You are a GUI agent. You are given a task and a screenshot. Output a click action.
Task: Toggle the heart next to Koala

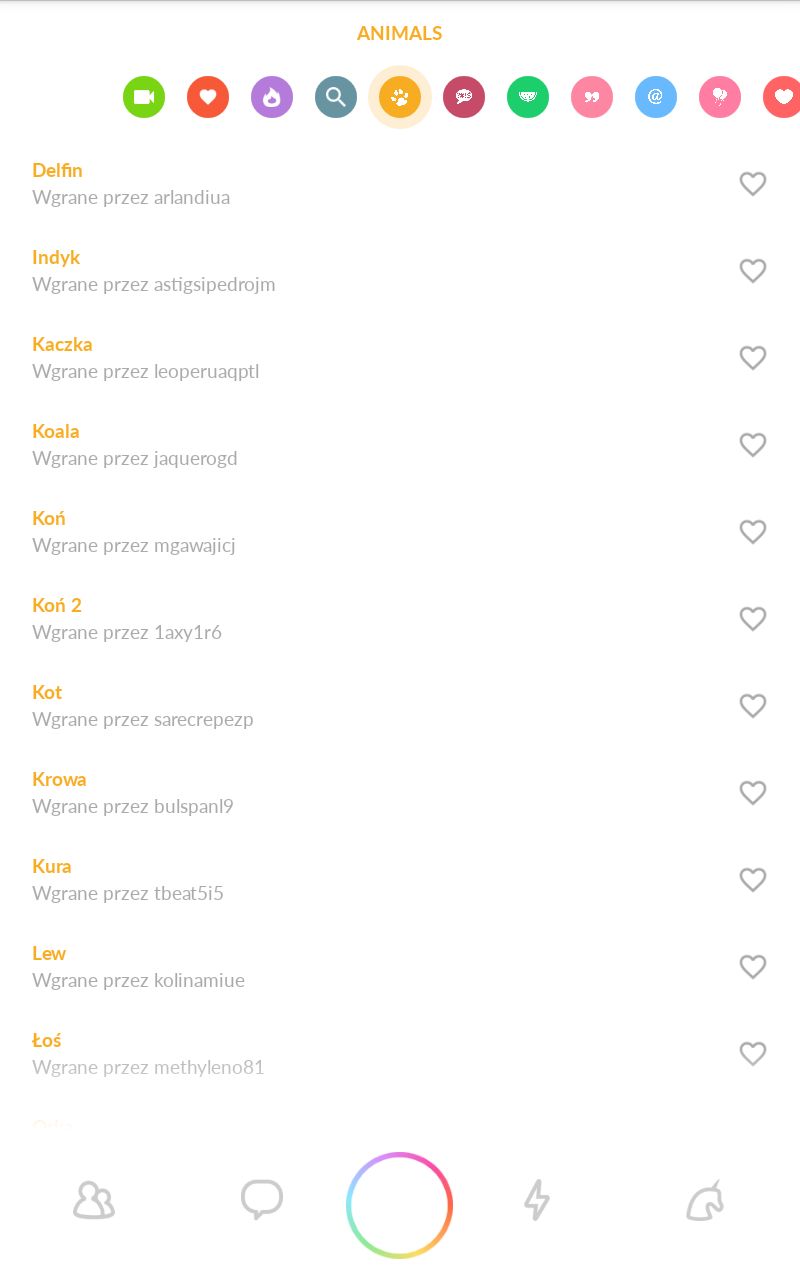coord(753,445)
